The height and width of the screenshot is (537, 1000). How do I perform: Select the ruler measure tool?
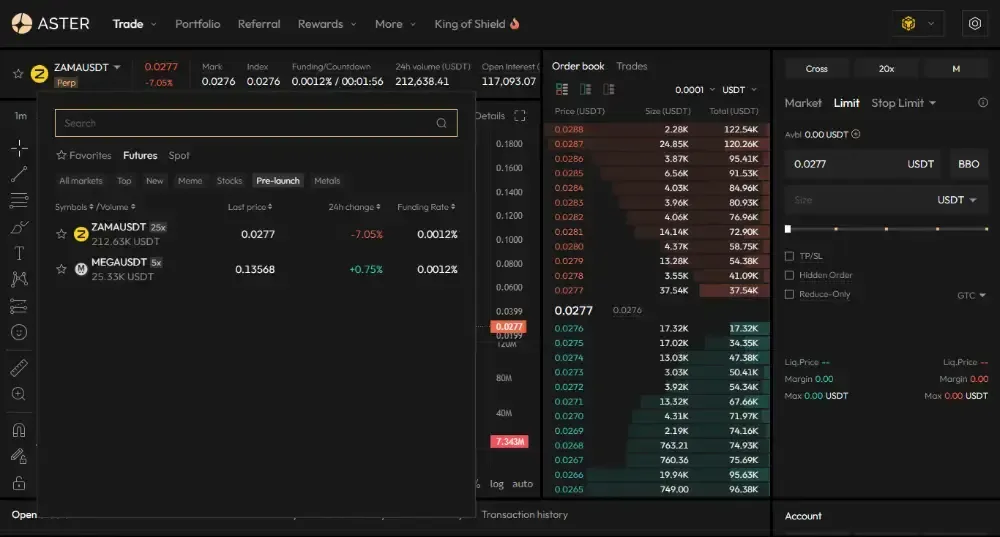pyautogui.click(x=19, y=367)
